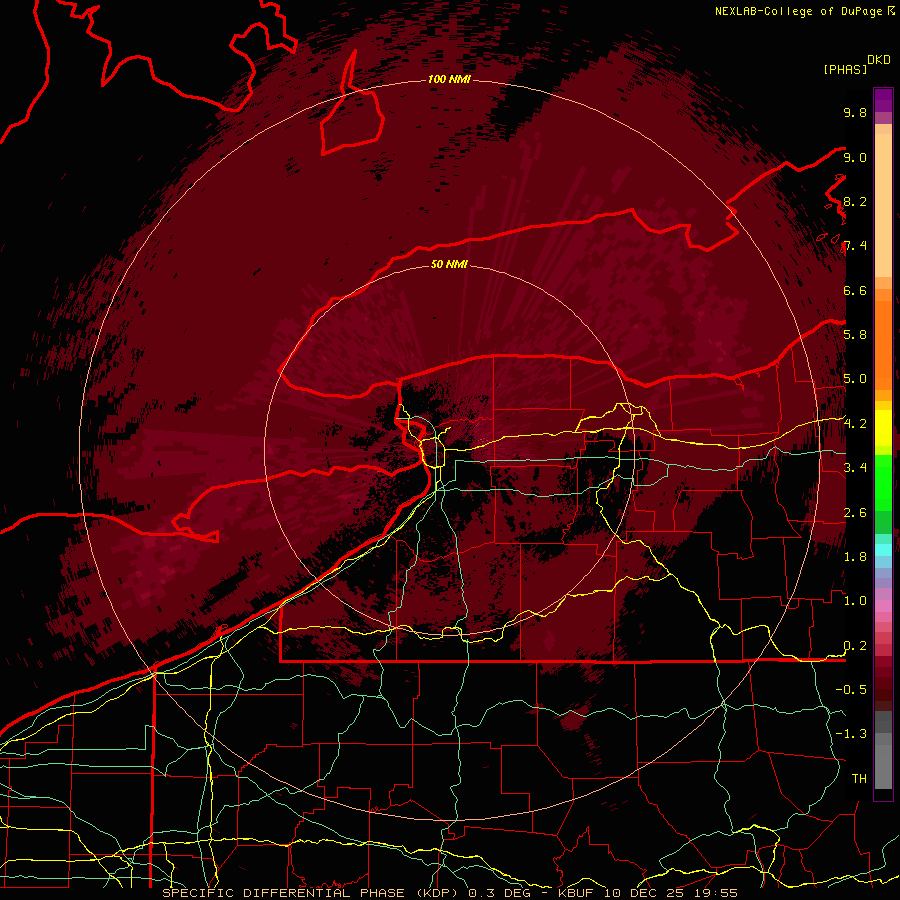Click the purple top color bar segment
The height and width of the screenshot is (900, 900).
[x=883, y=100]
